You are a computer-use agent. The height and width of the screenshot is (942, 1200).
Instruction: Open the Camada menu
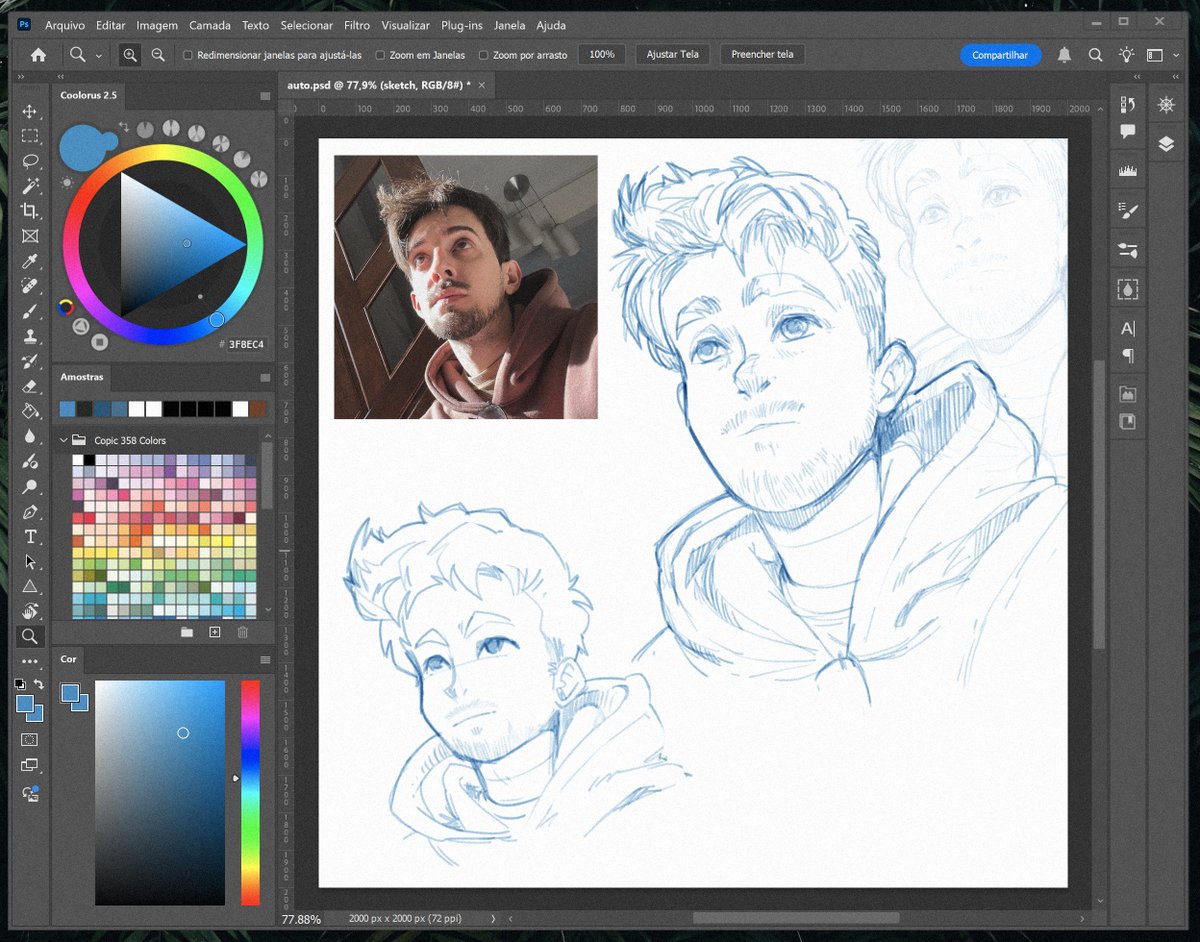pyautogui.click(x=210, y=25)
